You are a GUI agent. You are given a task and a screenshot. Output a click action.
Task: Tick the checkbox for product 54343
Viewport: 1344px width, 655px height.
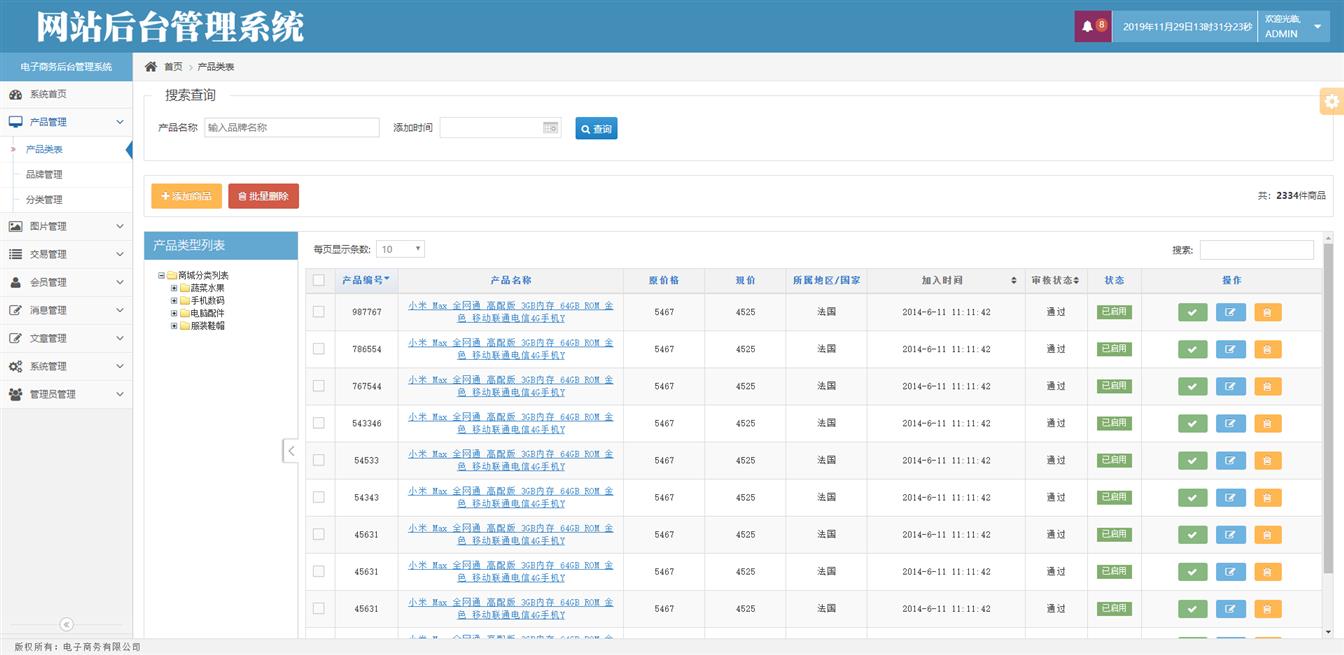coord(318,497)
